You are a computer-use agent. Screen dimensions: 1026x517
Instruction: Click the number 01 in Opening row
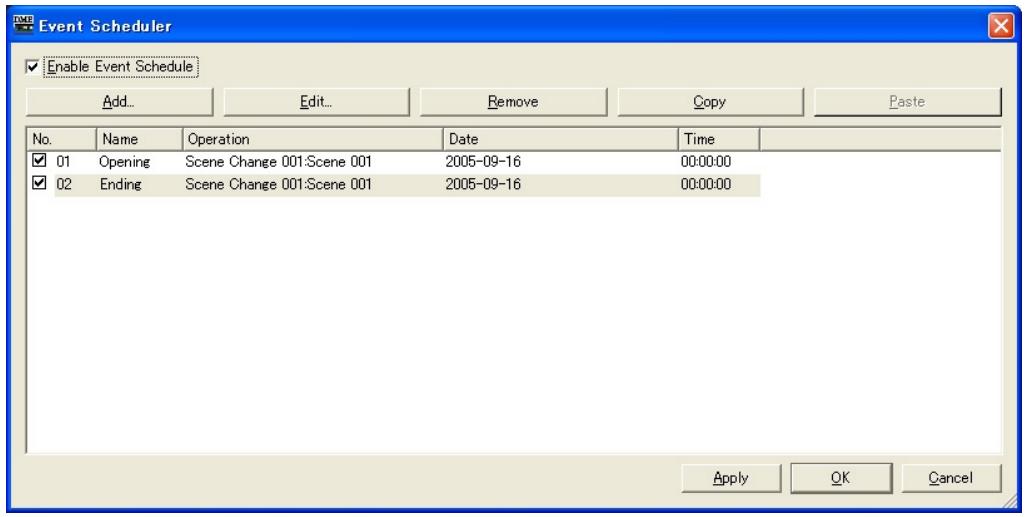tap(63, 162)
